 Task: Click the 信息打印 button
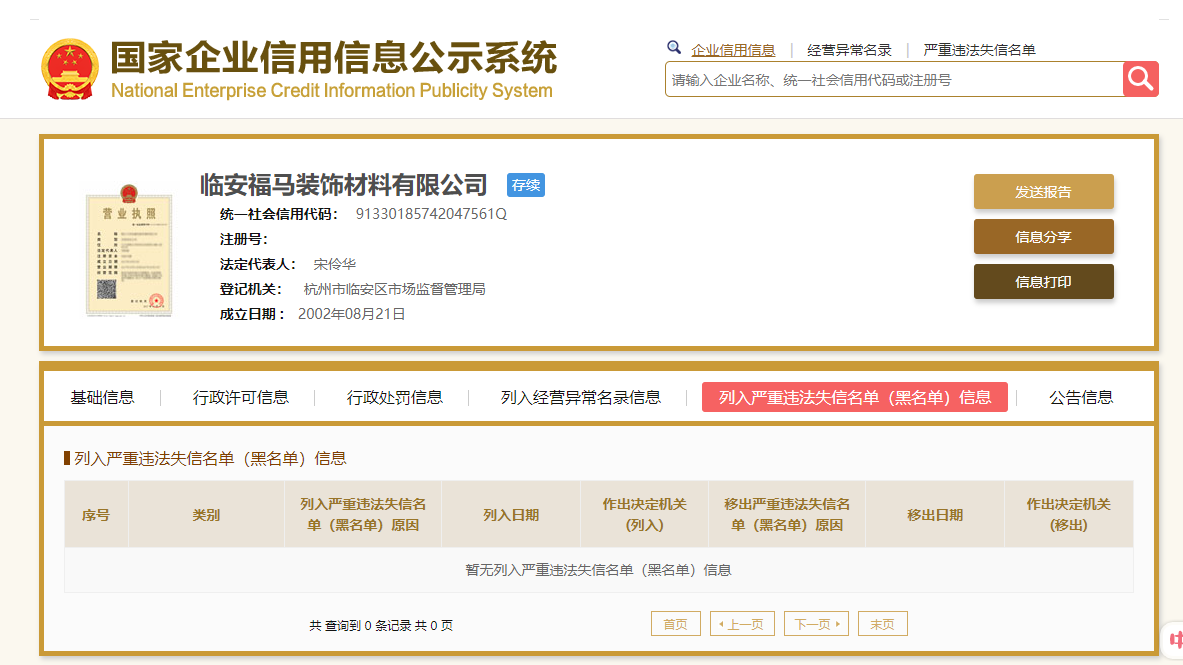pyautogui.click(x=1043, y=282)
